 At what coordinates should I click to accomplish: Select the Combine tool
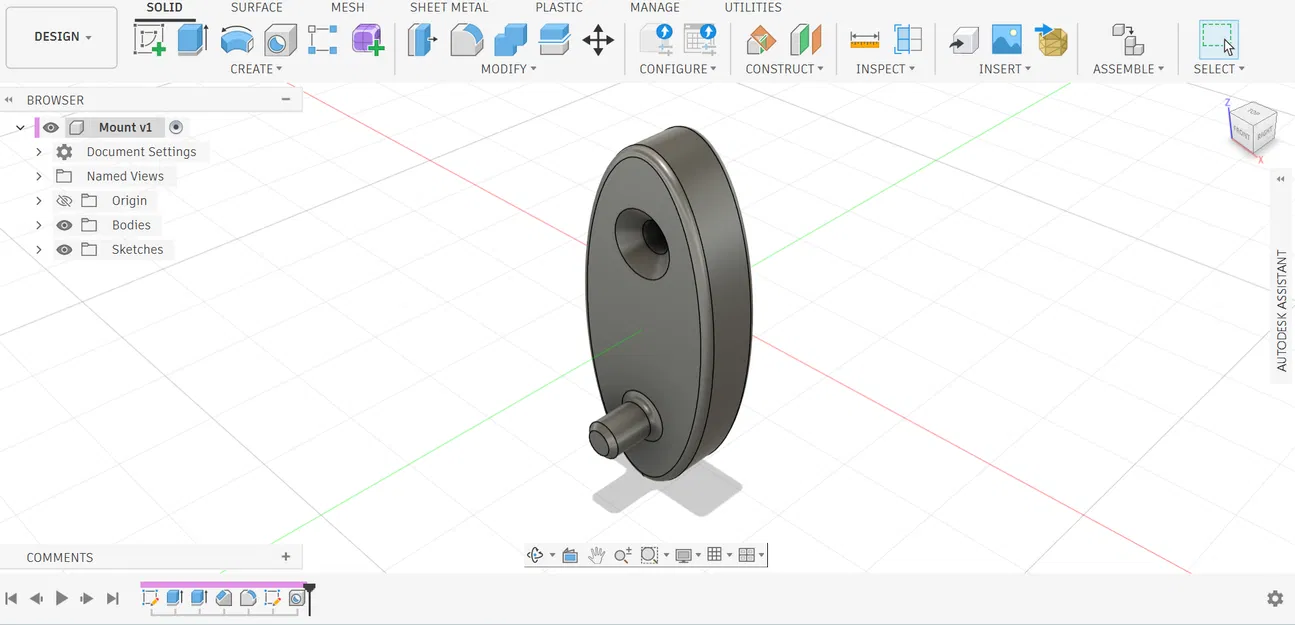tap(510, 40)
